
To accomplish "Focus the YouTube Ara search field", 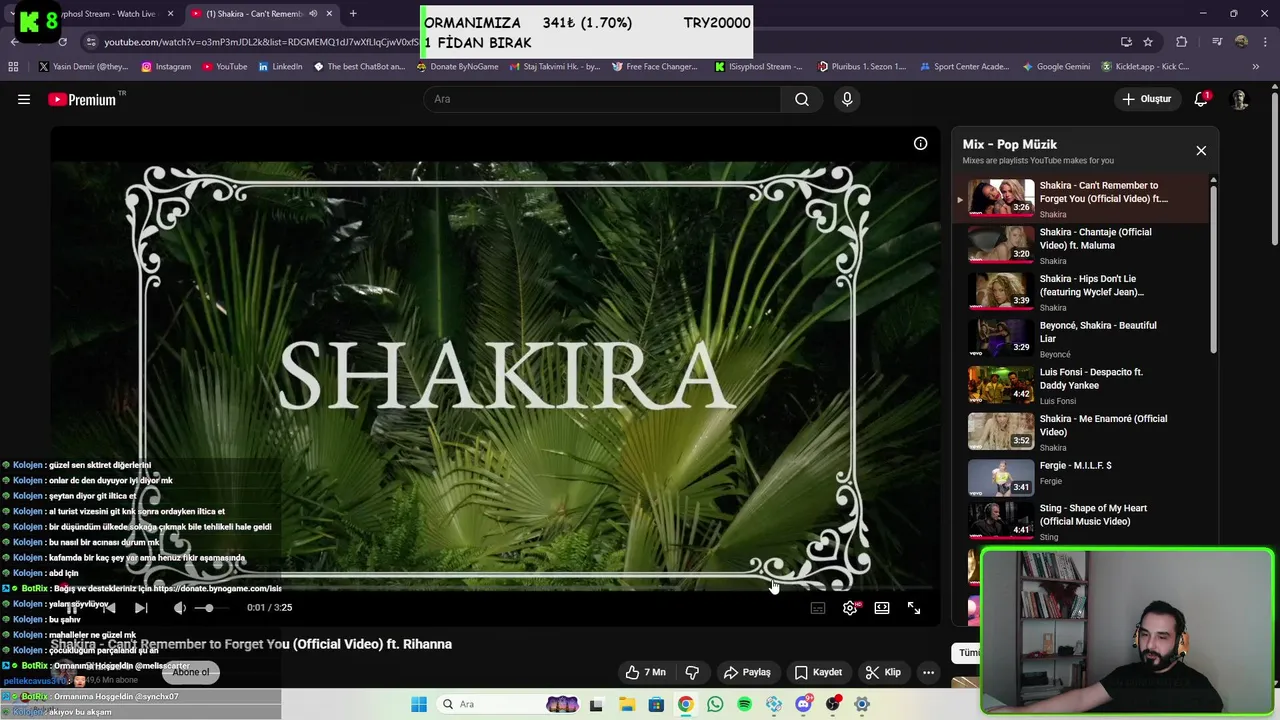I will pyautogui.click(x=602, y=99).
